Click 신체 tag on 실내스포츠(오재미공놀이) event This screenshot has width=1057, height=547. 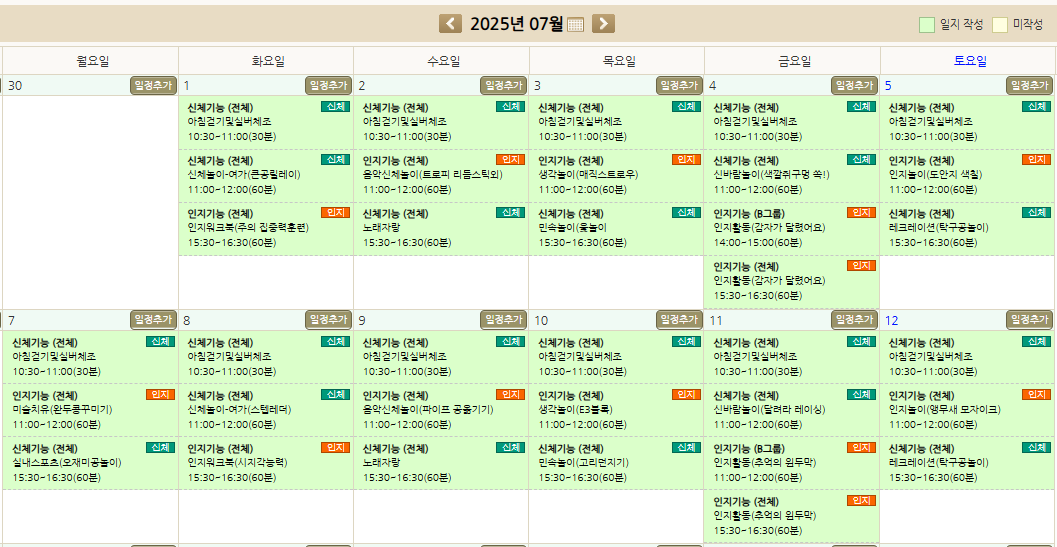point(160,448)
